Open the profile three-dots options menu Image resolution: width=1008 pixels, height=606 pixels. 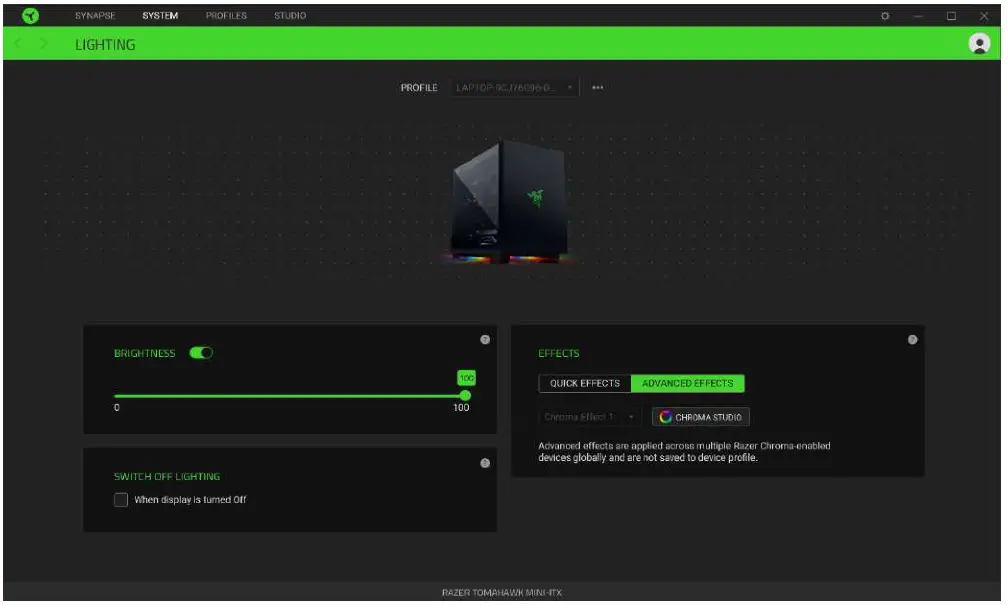click(x=598, y=87)
